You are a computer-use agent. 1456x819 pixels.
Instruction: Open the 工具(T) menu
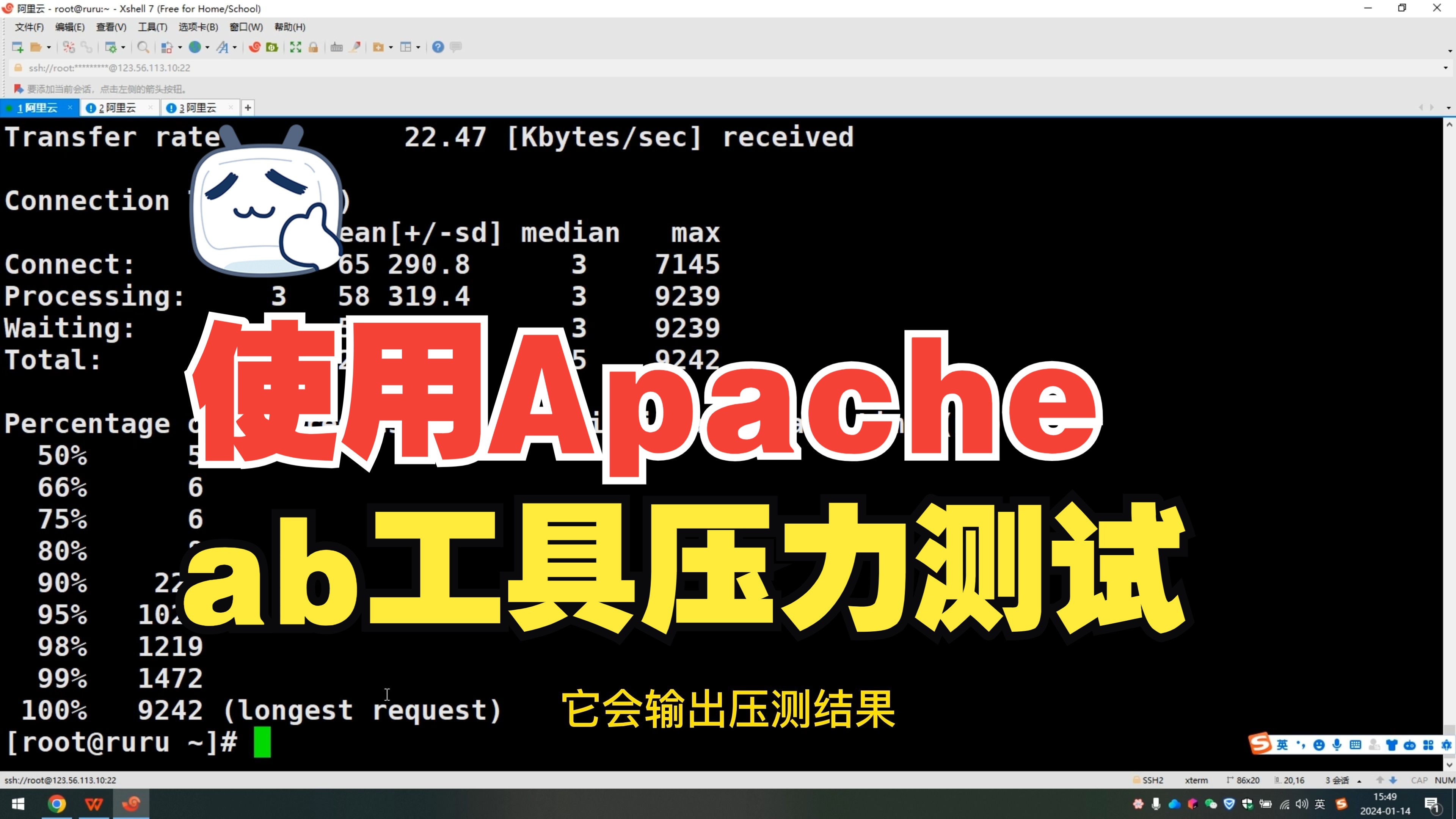(x=152, y=27)
